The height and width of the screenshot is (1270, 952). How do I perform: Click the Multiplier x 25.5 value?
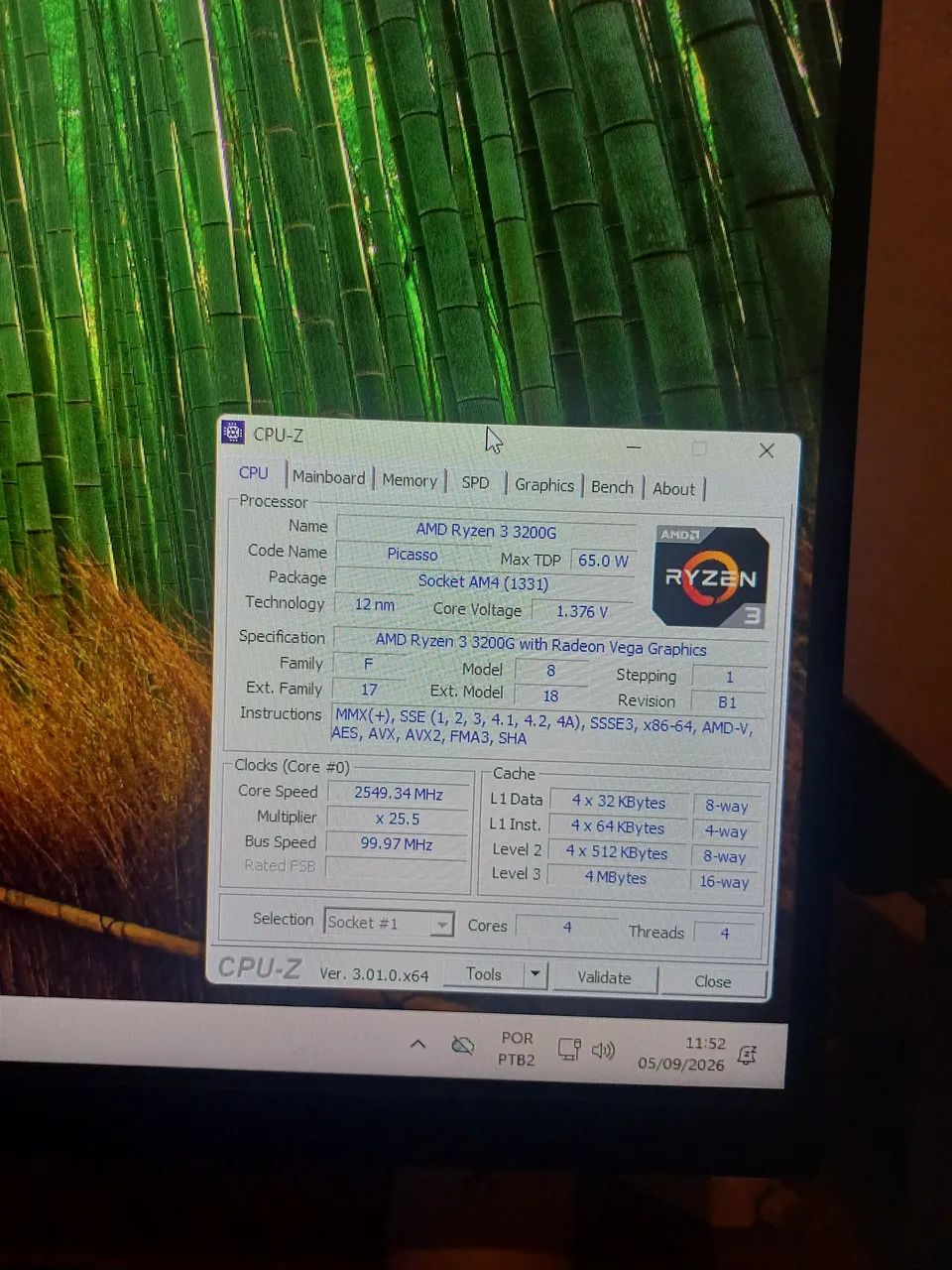397,819
